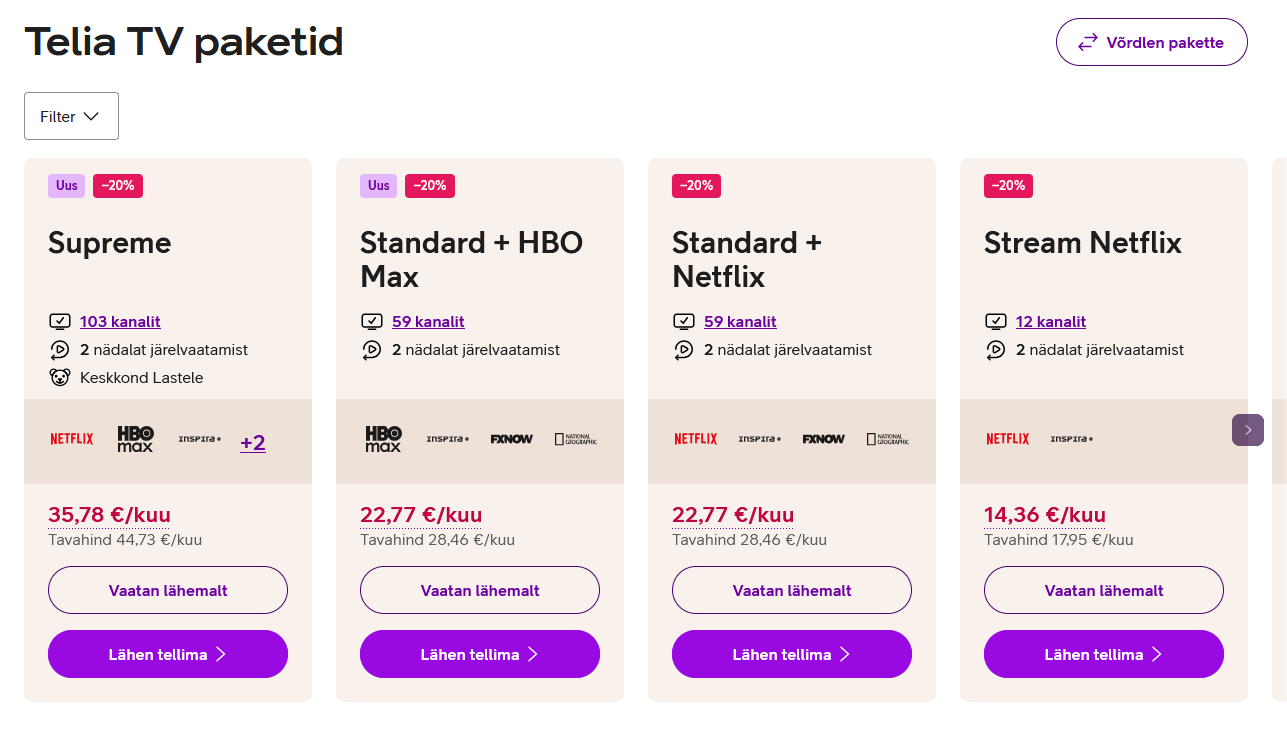The width and height of the screenshot is (1287, 751).
Task: Click the -20% badge on Stream Netflix
Action: 1008,186
